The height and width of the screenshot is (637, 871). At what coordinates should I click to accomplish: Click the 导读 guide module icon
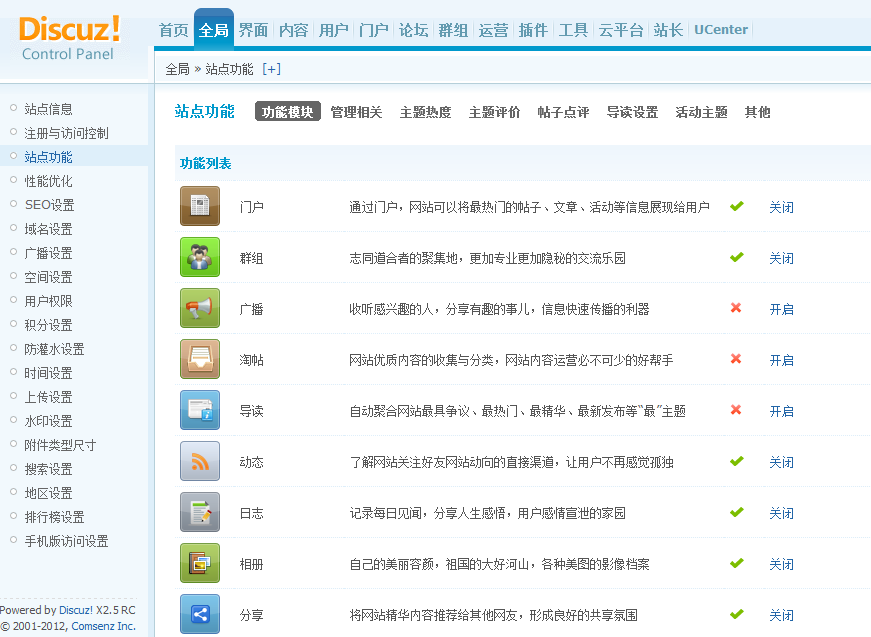(x=200, y=410)
